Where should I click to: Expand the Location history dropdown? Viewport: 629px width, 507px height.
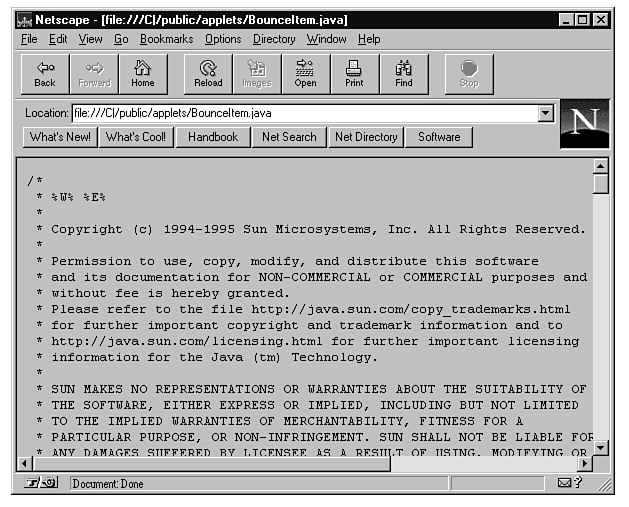545,113
